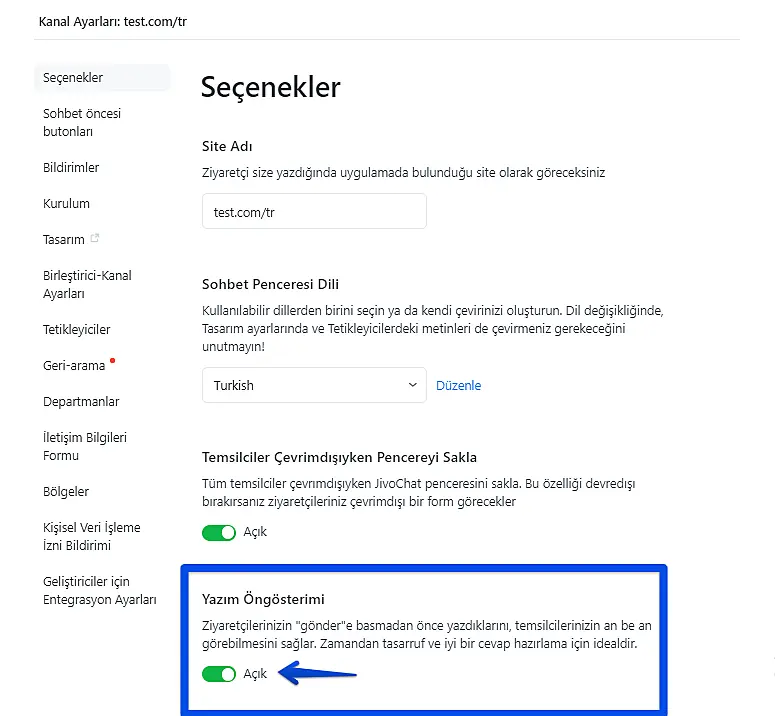Open Seçenekler in the sidebar
The height and width of the screenshot is (716, 775).
coord(73,78)
